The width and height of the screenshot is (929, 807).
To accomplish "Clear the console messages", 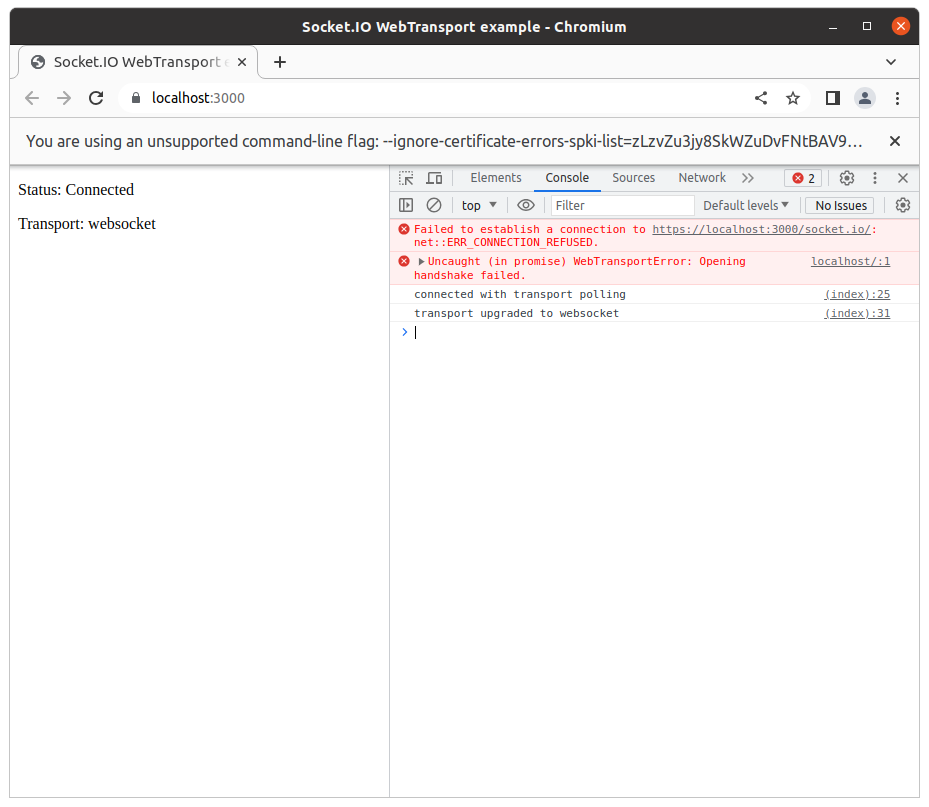I will [x=434, y=205].
